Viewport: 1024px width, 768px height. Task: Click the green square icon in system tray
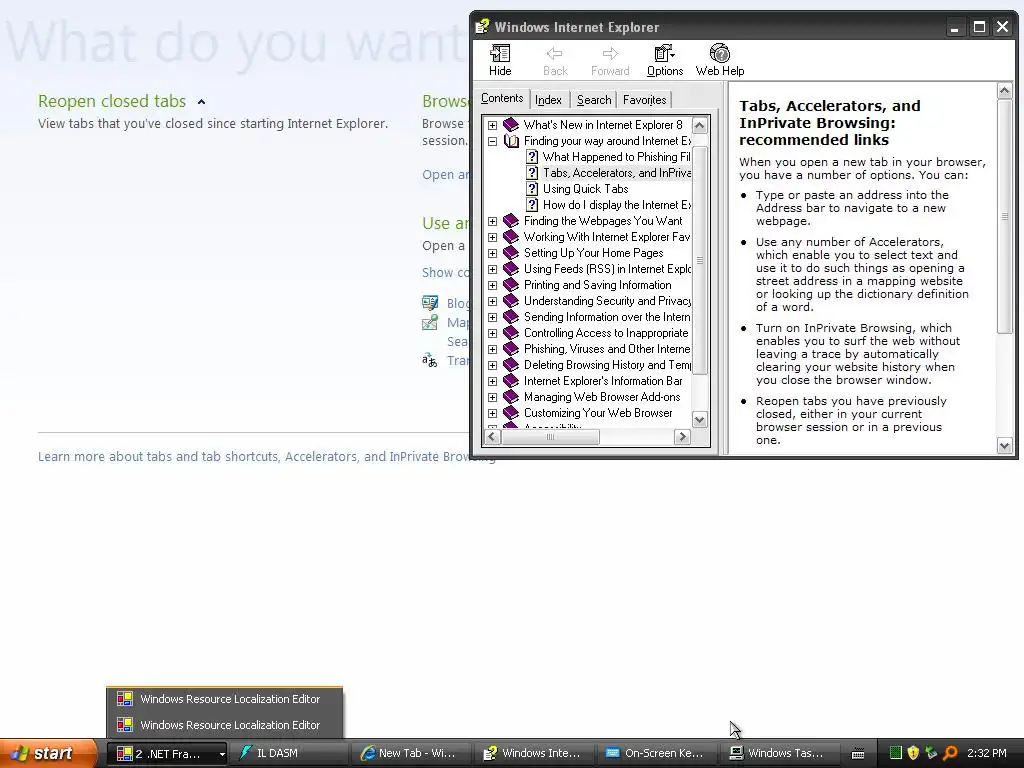click(x=896, y=753)
